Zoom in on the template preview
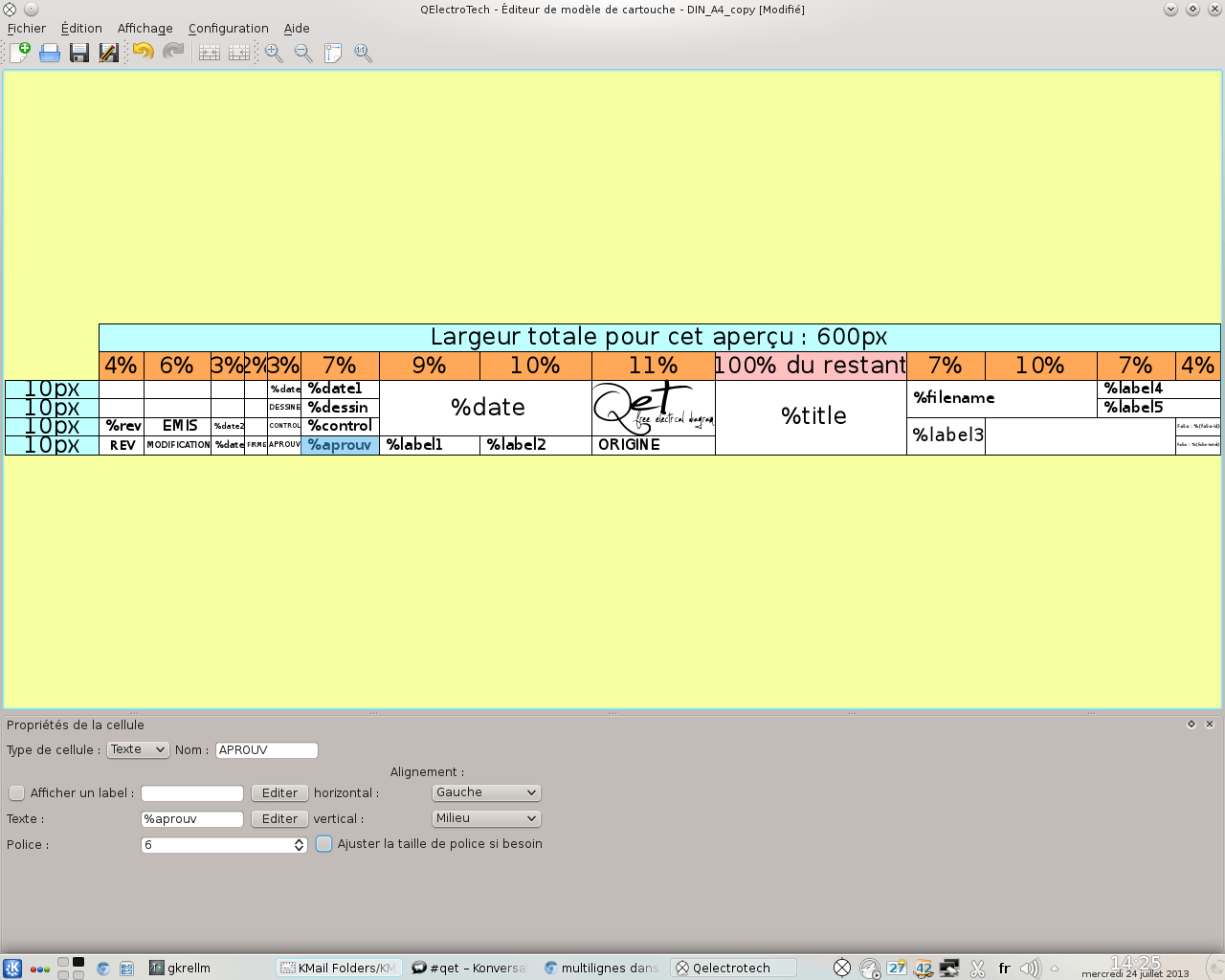 click(x=274, y=53)
